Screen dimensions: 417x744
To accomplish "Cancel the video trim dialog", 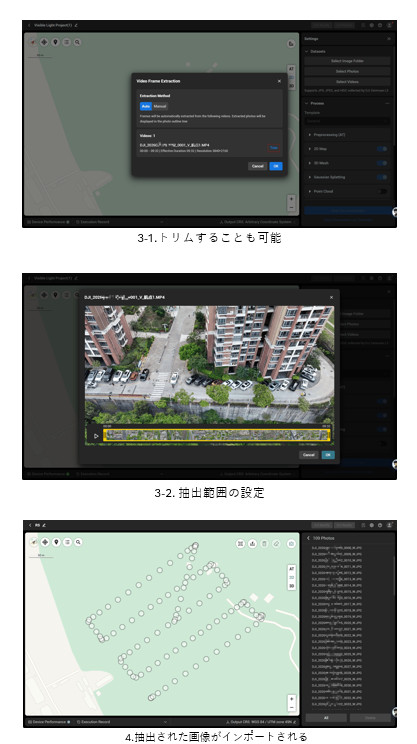I will pyautogui.click(x=308, y=455).
